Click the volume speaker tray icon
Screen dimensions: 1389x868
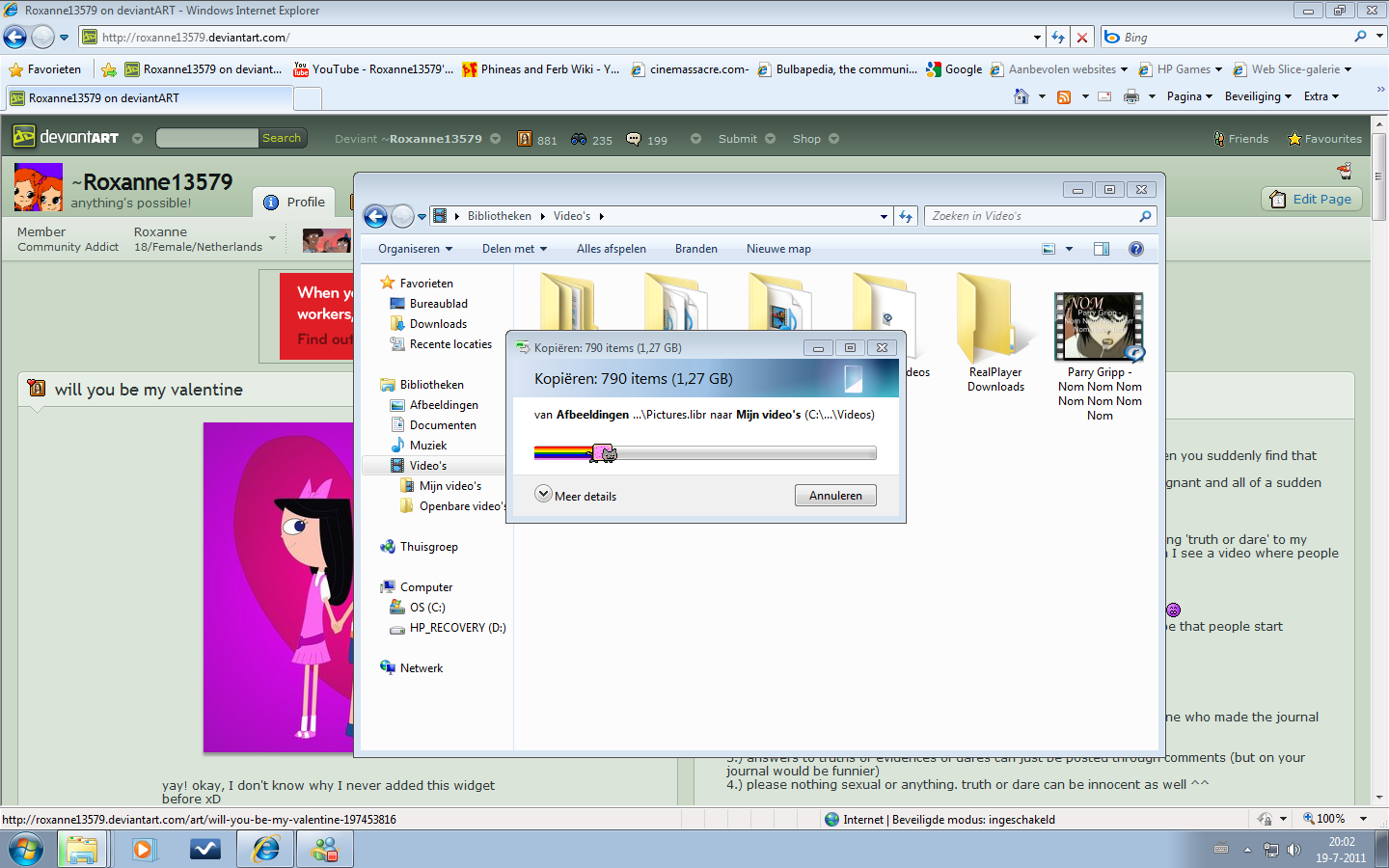pyautogui.click(x=1294, y=850)
